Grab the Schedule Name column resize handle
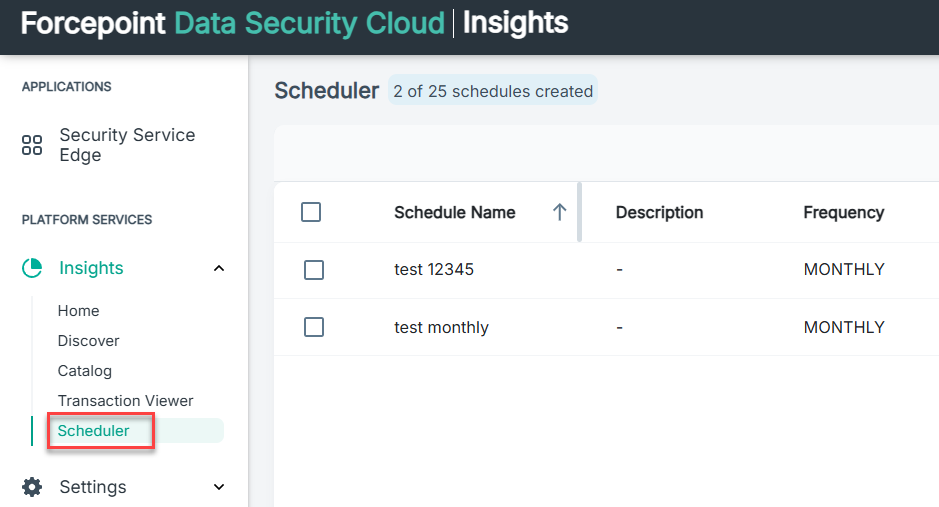 [x=579, y=212]
